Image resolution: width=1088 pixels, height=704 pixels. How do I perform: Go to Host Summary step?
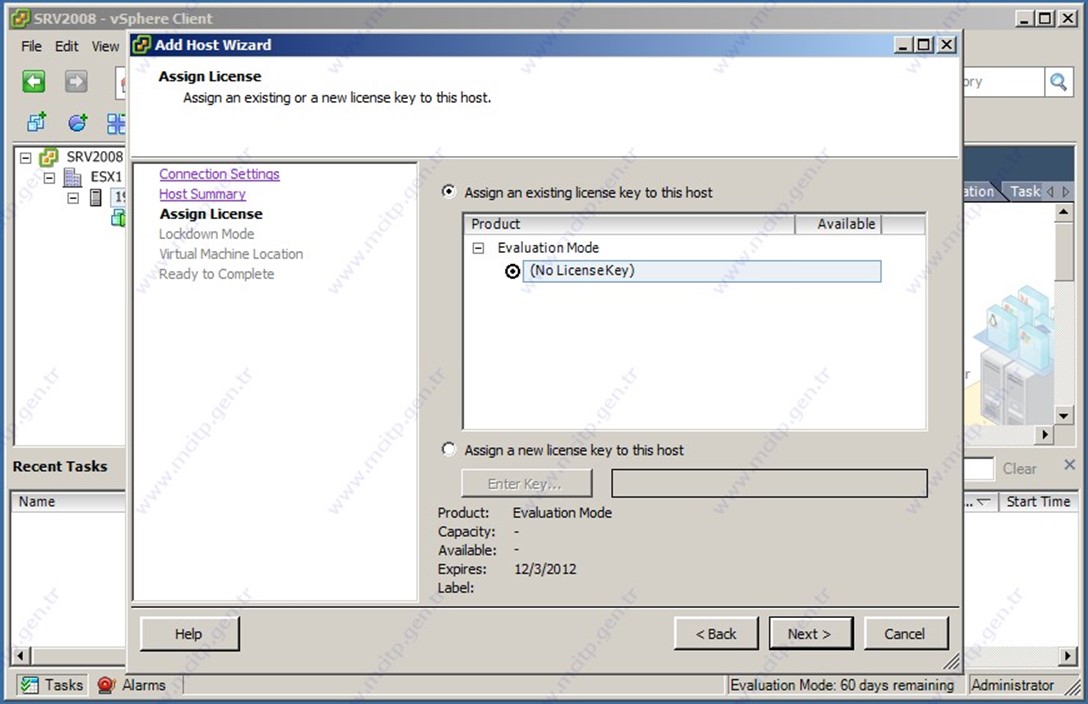[x=203, y=194]
